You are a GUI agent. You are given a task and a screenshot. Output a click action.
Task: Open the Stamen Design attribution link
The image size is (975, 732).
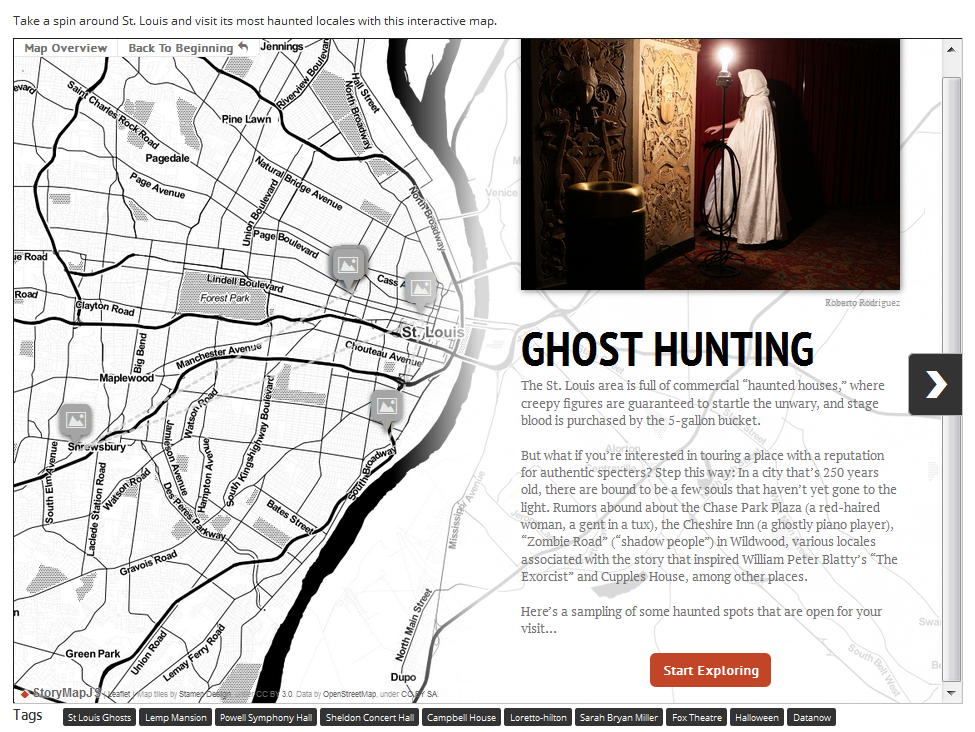click(x=205, y=693)
